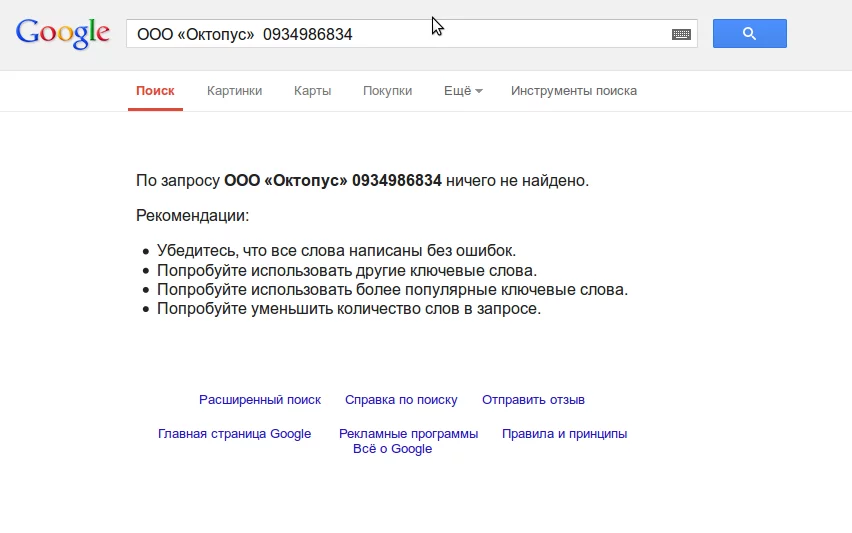Click the Рекомендации heading text
Screen dimensions: 852x533
(x=192, y=215)
